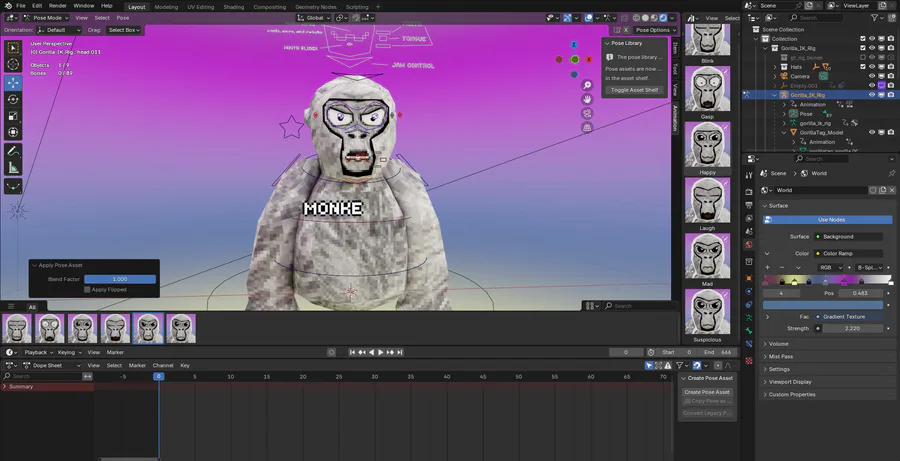This screenshot has width=900, height=461.
Task: Open the RGB color mode dropdown
Action: (x=830, y=268)
